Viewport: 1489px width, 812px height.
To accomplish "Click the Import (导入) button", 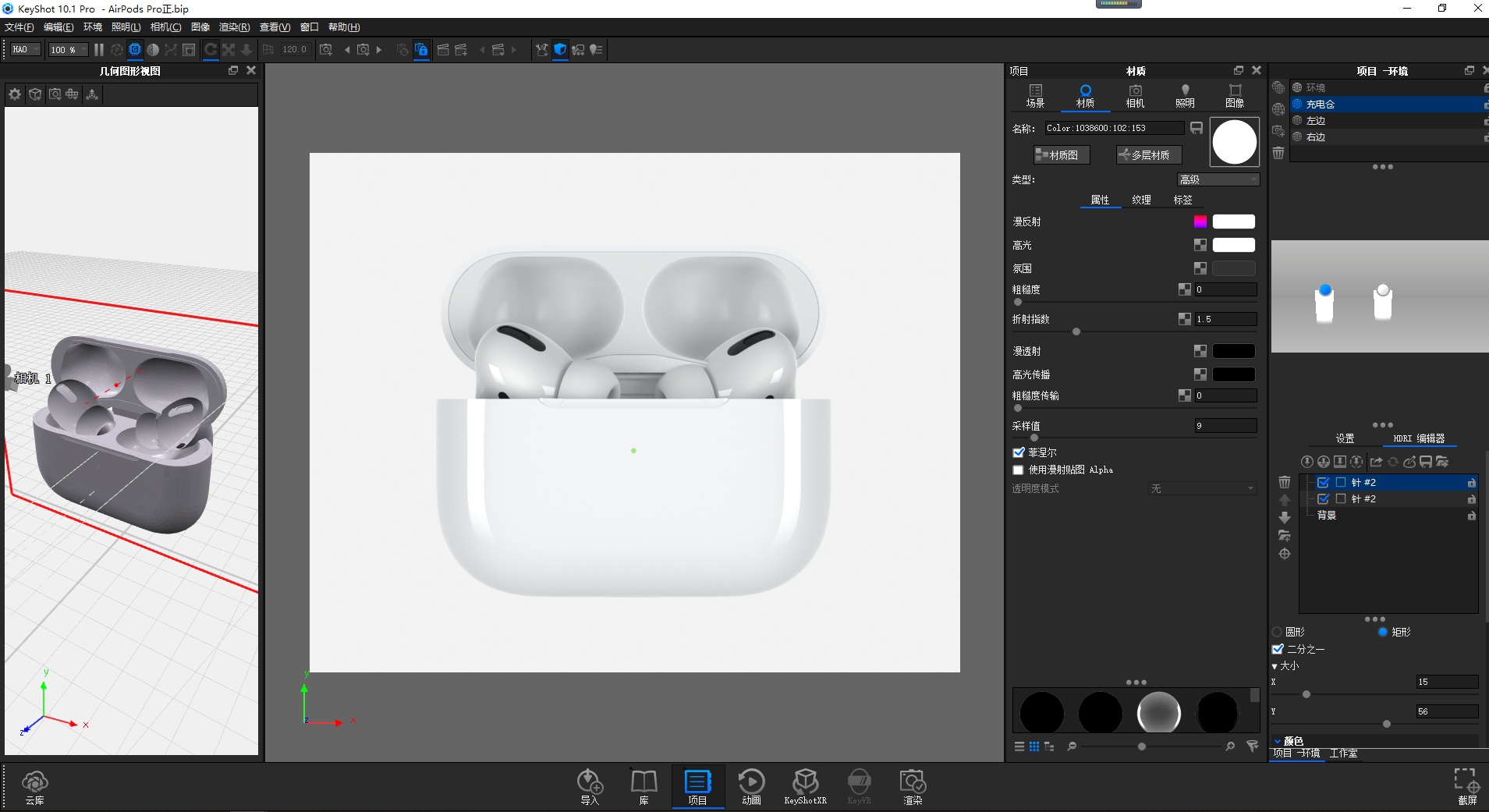I will pos(590,787).
